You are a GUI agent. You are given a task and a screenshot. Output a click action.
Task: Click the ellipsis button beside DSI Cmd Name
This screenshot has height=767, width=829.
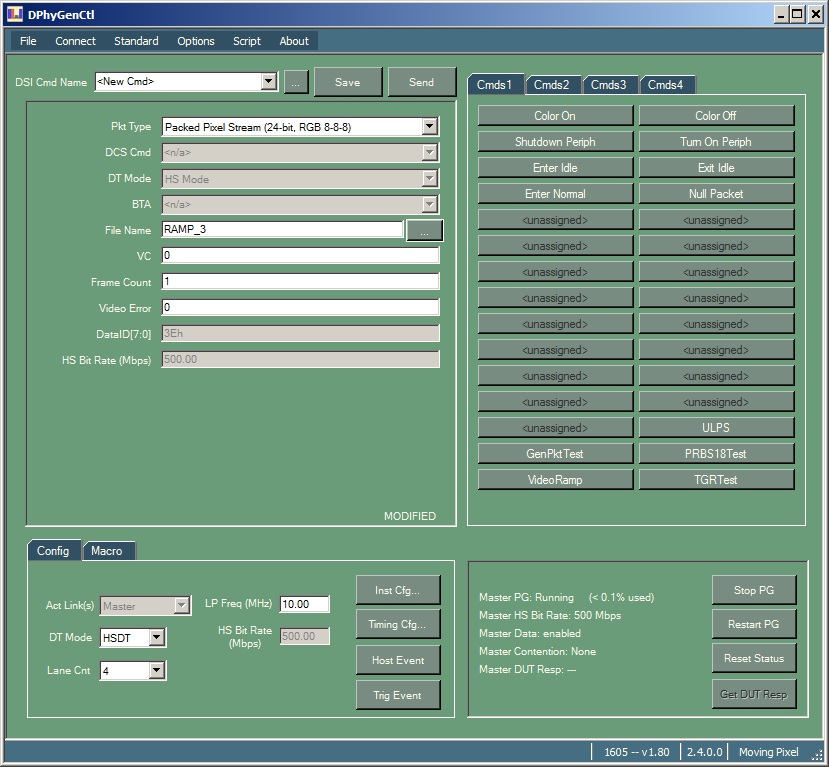[x=295, y=82]
